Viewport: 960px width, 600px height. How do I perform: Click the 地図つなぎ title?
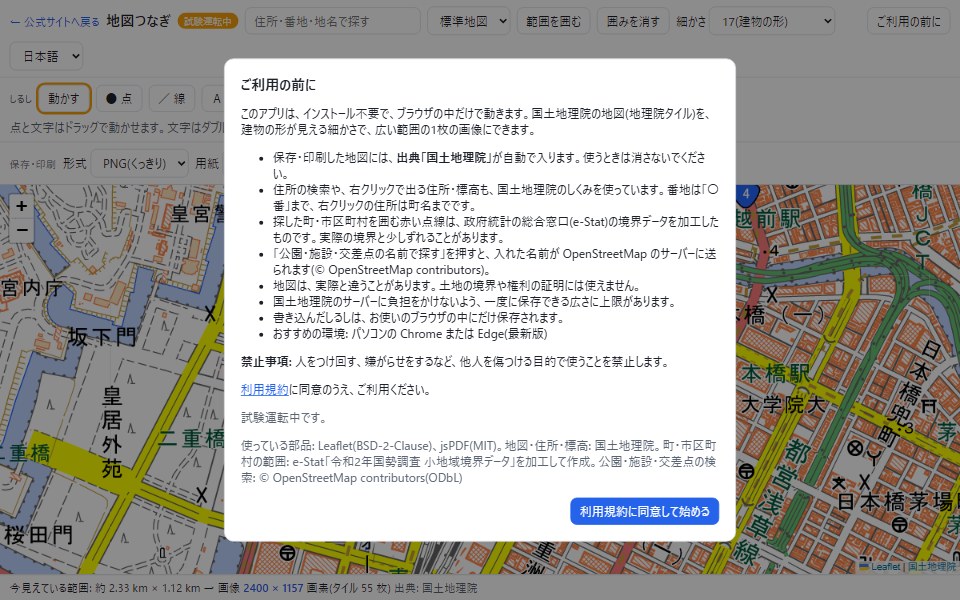pyautogui.click(x=138, y=21)
